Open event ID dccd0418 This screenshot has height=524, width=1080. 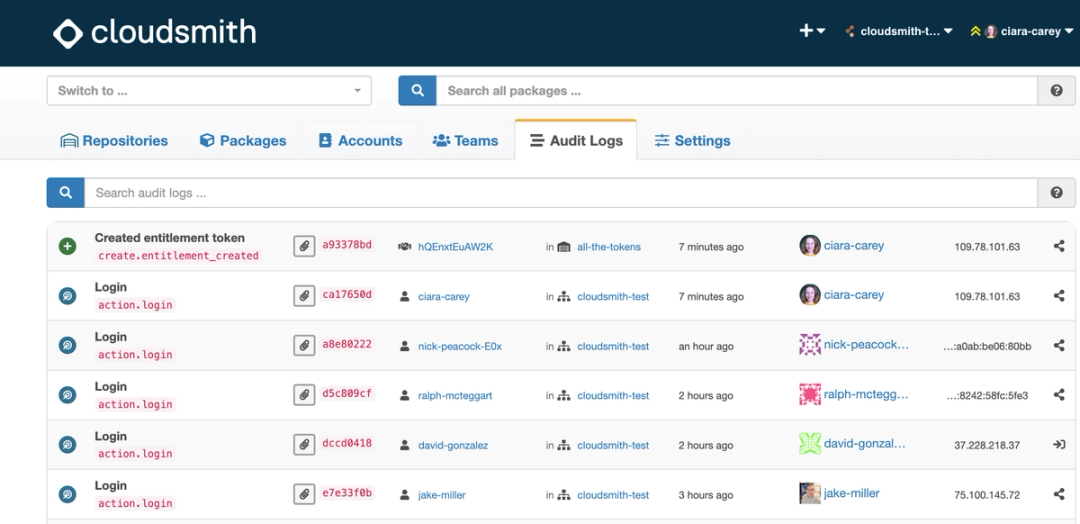[x=347, y=443]
